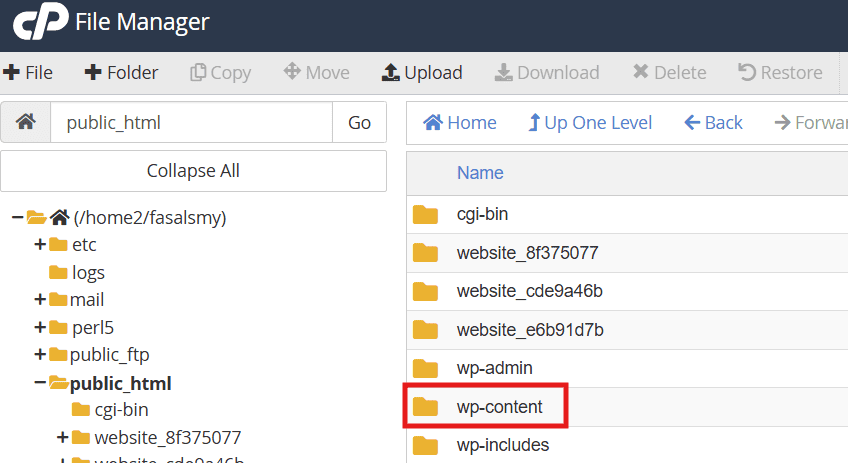Screen dimensions: 848x463
Task: Click the Collapse All button
Action: (193, 171)
